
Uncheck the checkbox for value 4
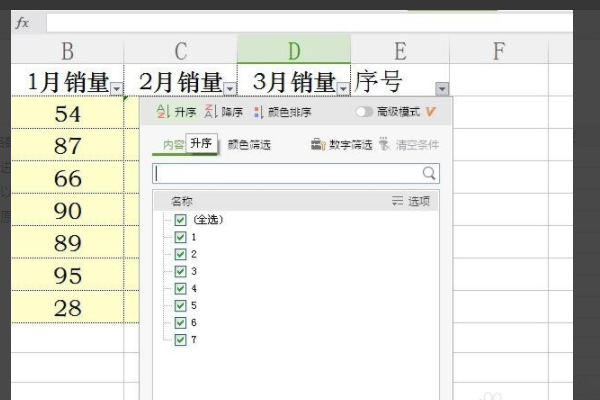(180, 289)
